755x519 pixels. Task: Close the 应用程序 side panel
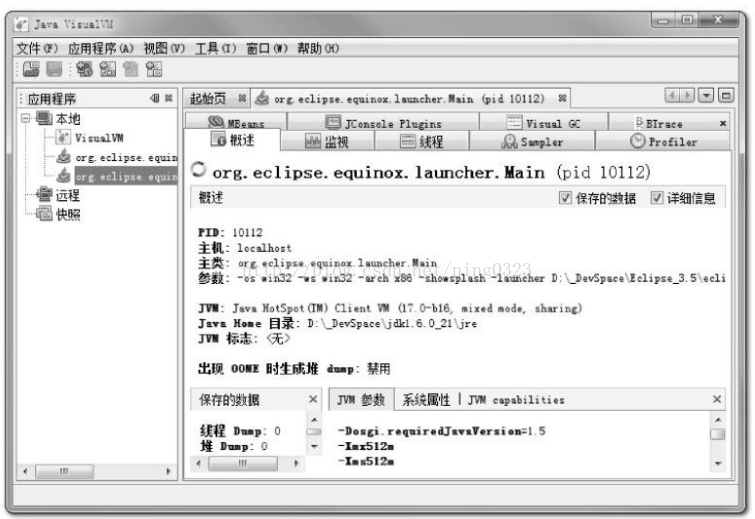click(169, 98)
